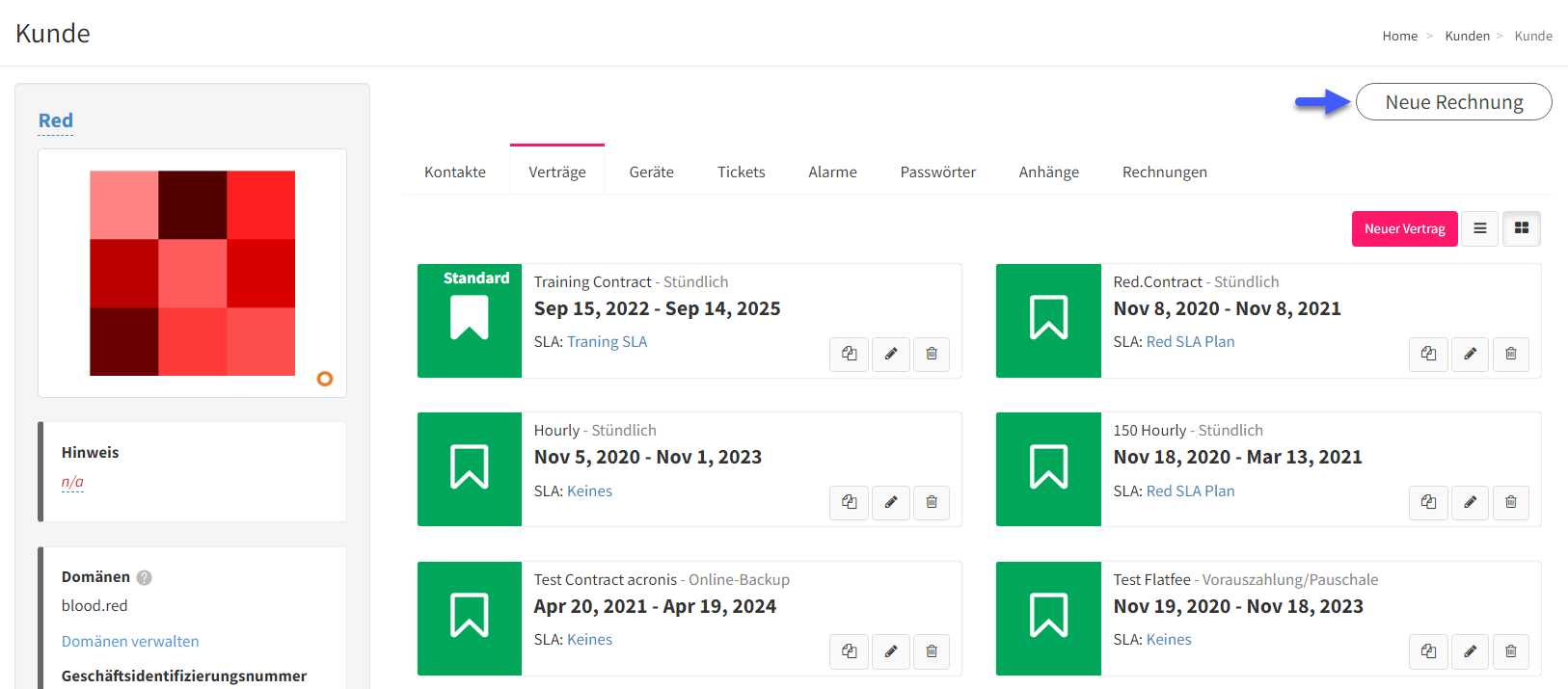
Task: Click the Neuer Vertrag button
Action: [x=1405, y=228]
